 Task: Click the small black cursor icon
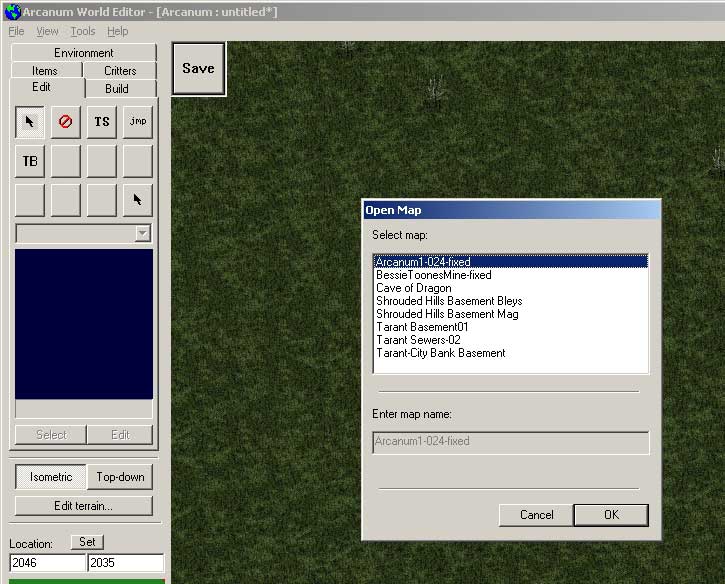coord(138,200)
